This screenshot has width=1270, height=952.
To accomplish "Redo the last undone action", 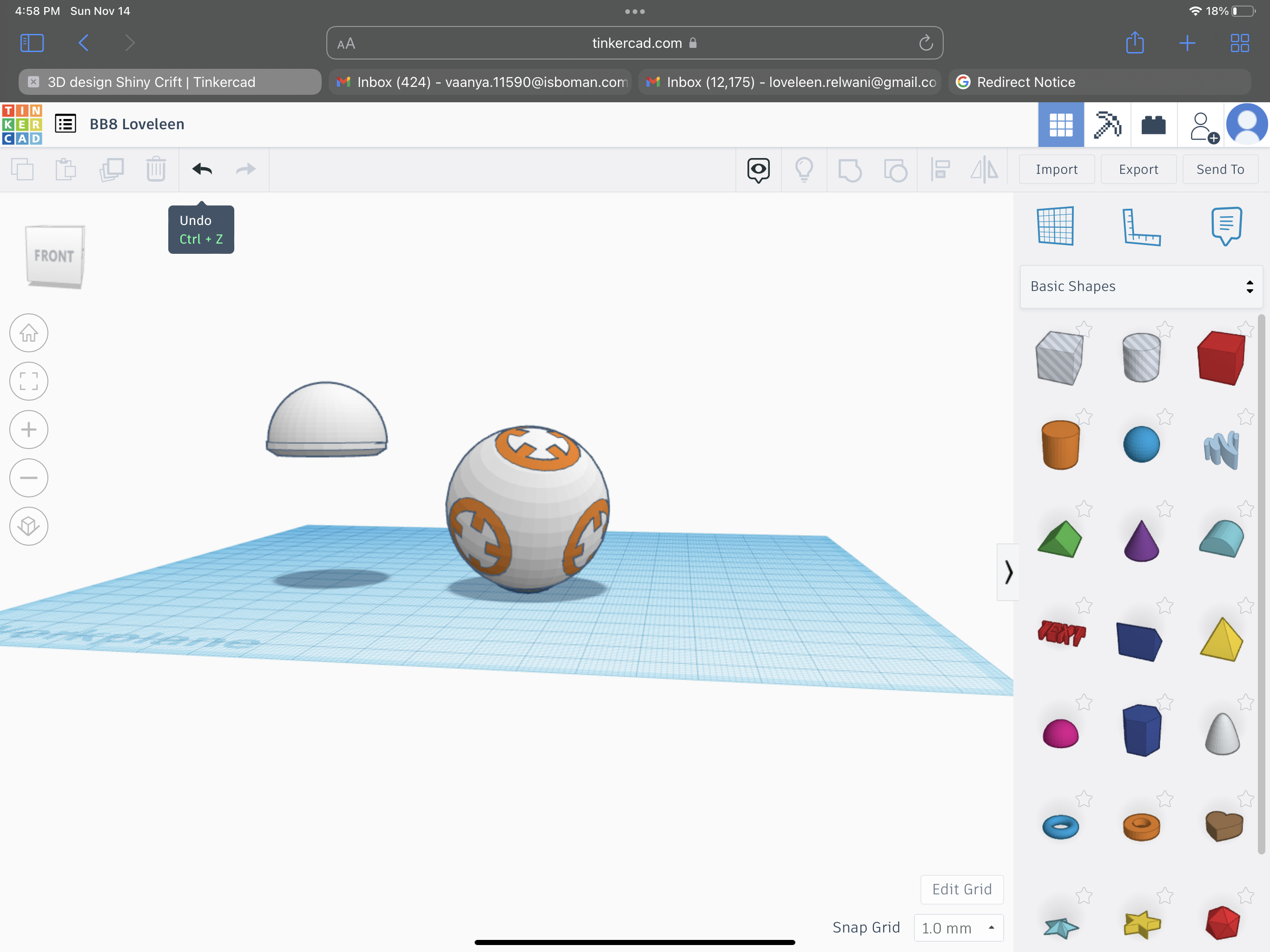I will [246, 169].
